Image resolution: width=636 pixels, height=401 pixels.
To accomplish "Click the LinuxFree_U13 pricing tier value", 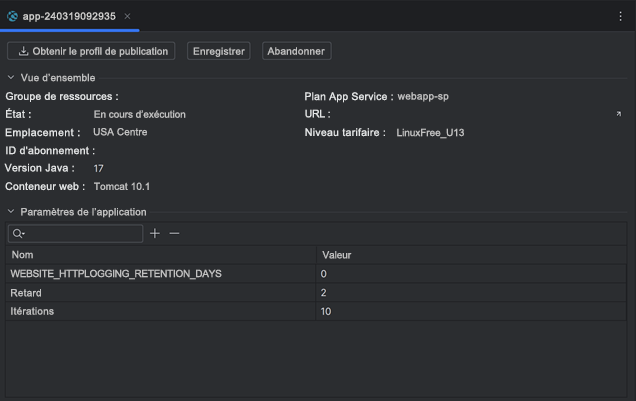I will point(430,133).
